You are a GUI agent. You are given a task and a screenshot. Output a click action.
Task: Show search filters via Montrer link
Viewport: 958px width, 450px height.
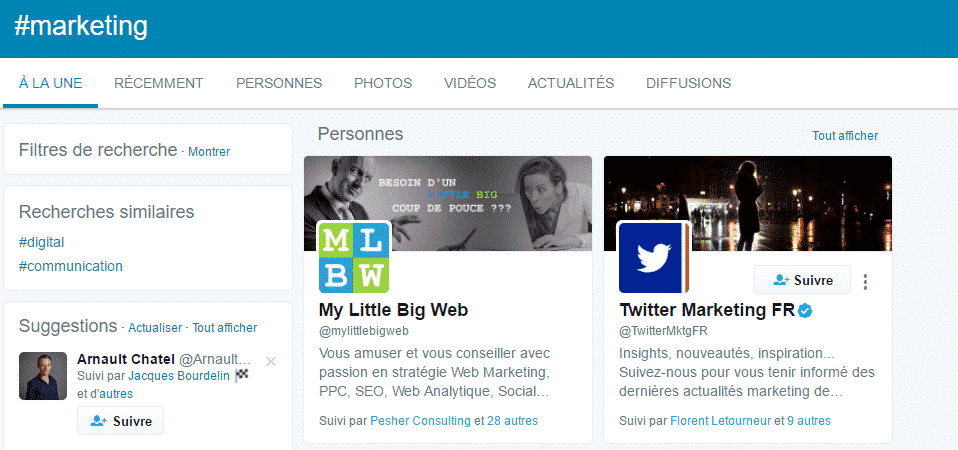209,151
